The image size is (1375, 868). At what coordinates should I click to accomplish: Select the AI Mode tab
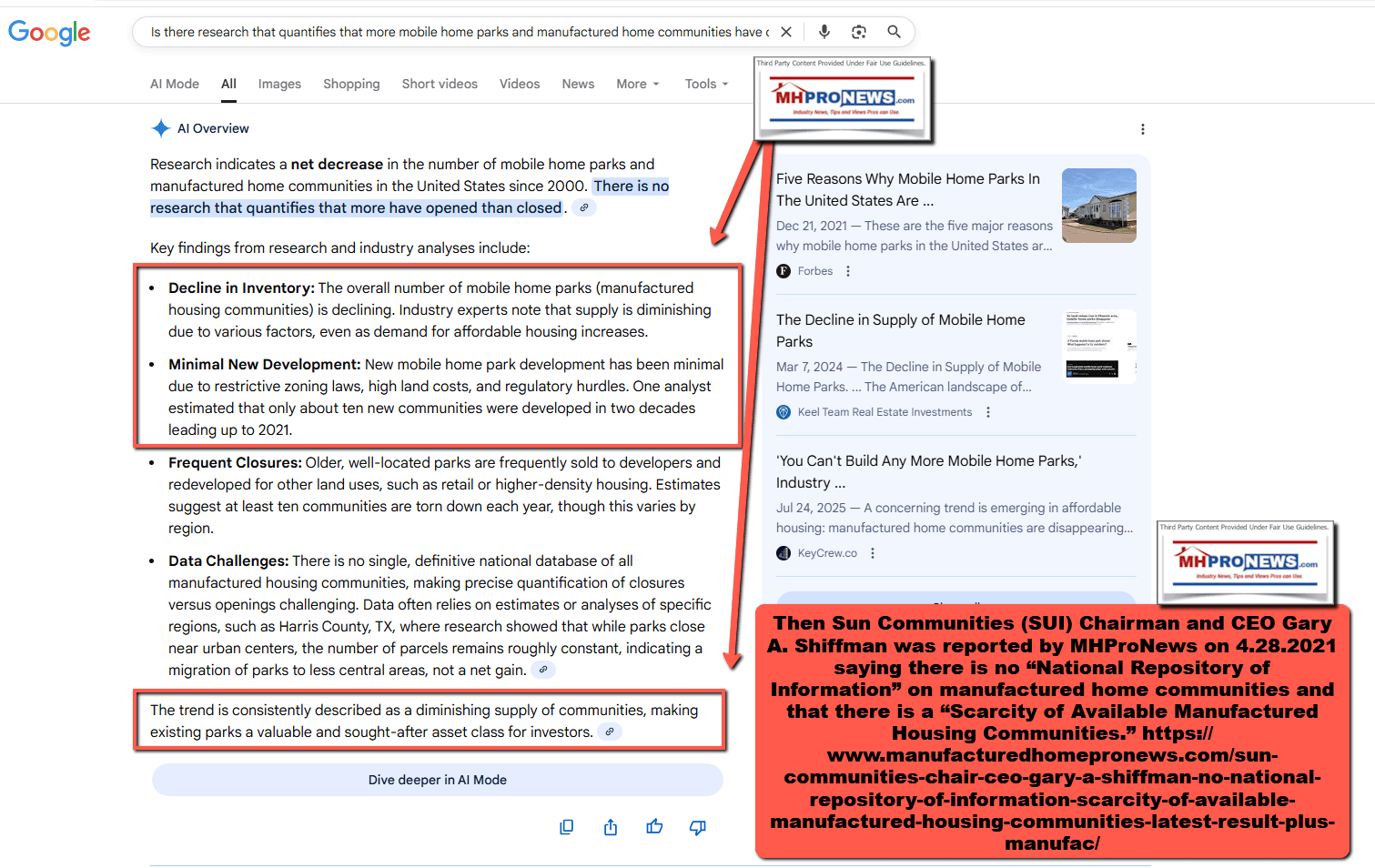[x=175, y=84]
